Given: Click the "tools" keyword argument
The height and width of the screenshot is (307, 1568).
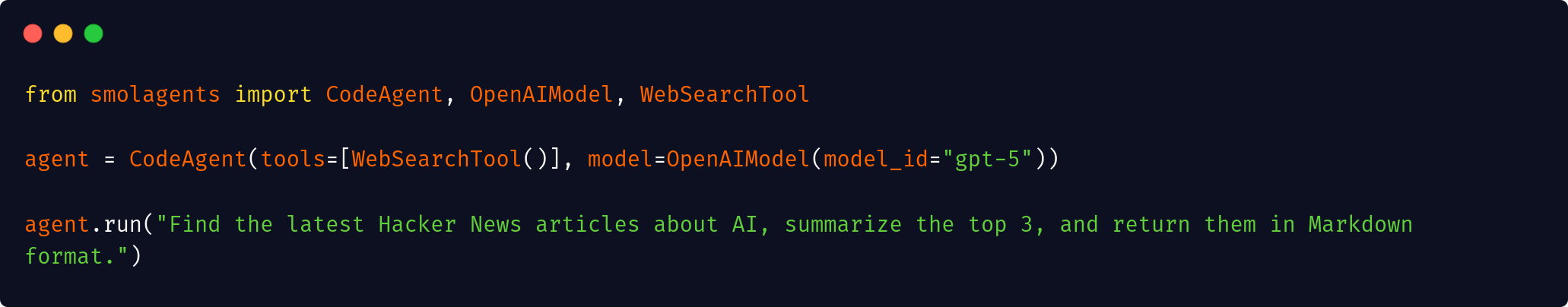Looking at the screenshot, I should click(293, 159).
